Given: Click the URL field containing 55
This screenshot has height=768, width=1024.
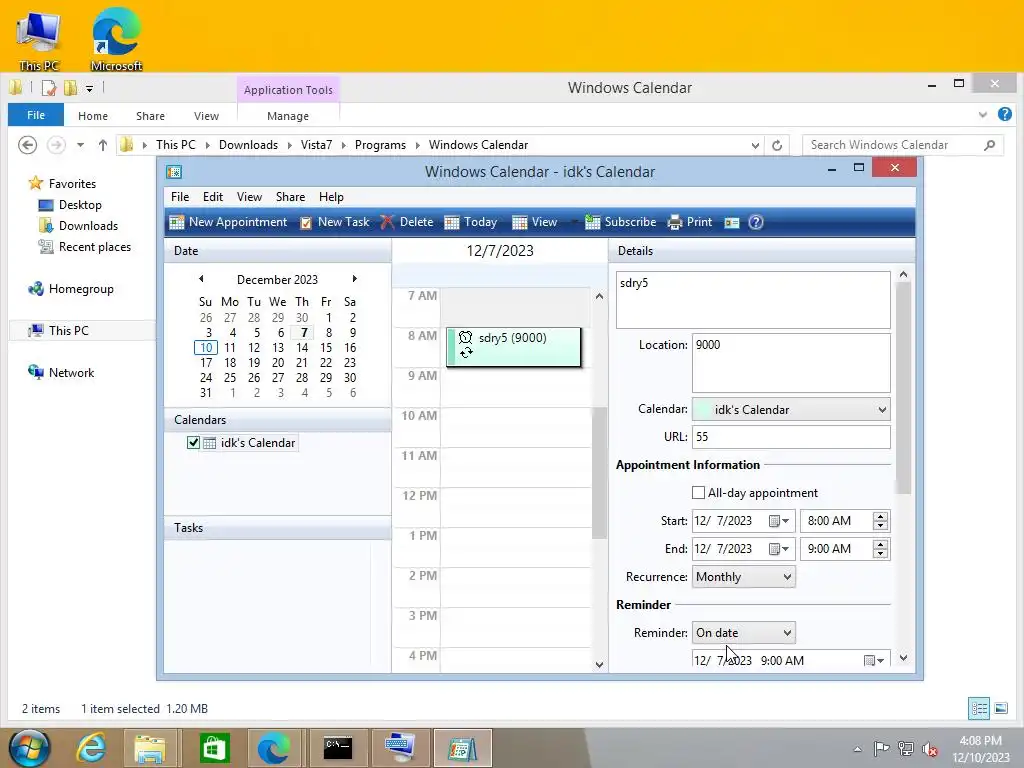Looking at the screenshot, I should pyautogui.click(x=791, y=437).
